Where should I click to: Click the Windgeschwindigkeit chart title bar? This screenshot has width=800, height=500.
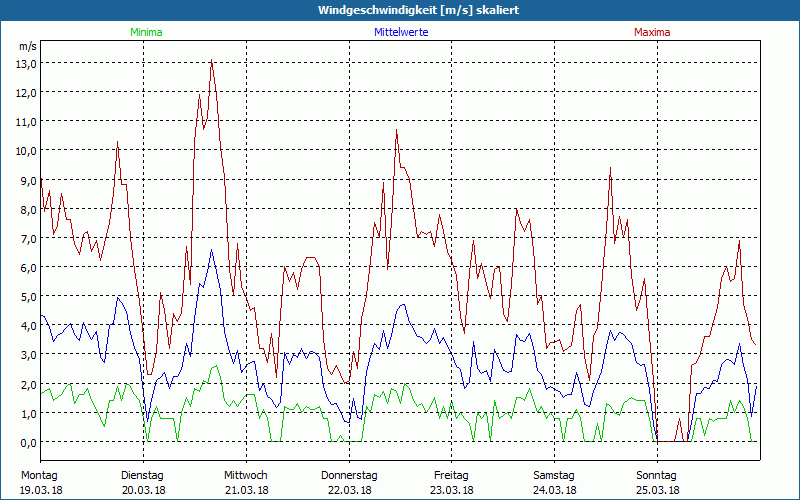pyautogui.click(x=400, y=10)
